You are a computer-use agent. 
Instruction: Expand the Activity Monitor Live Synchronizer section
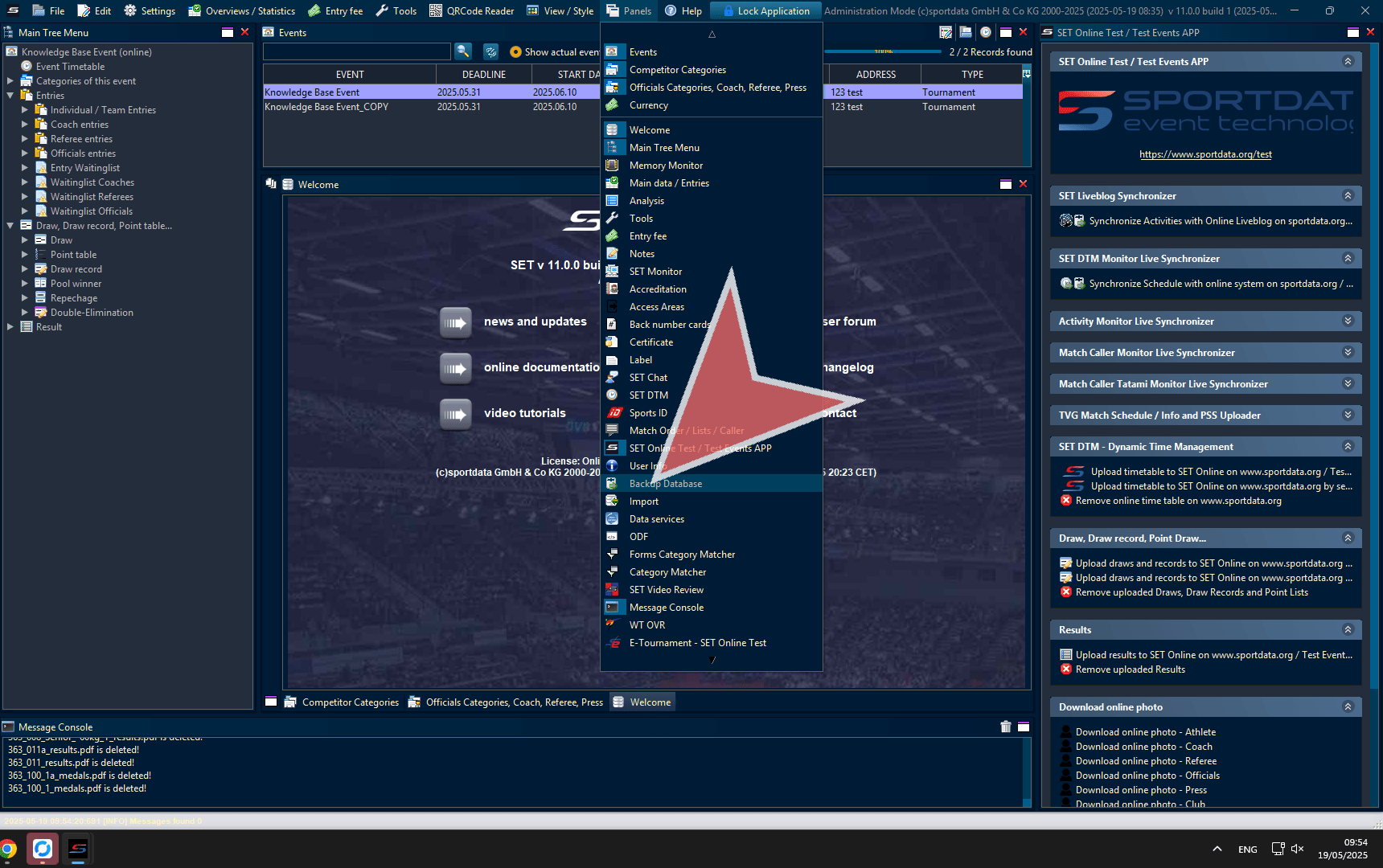(x=1348, y=321)
